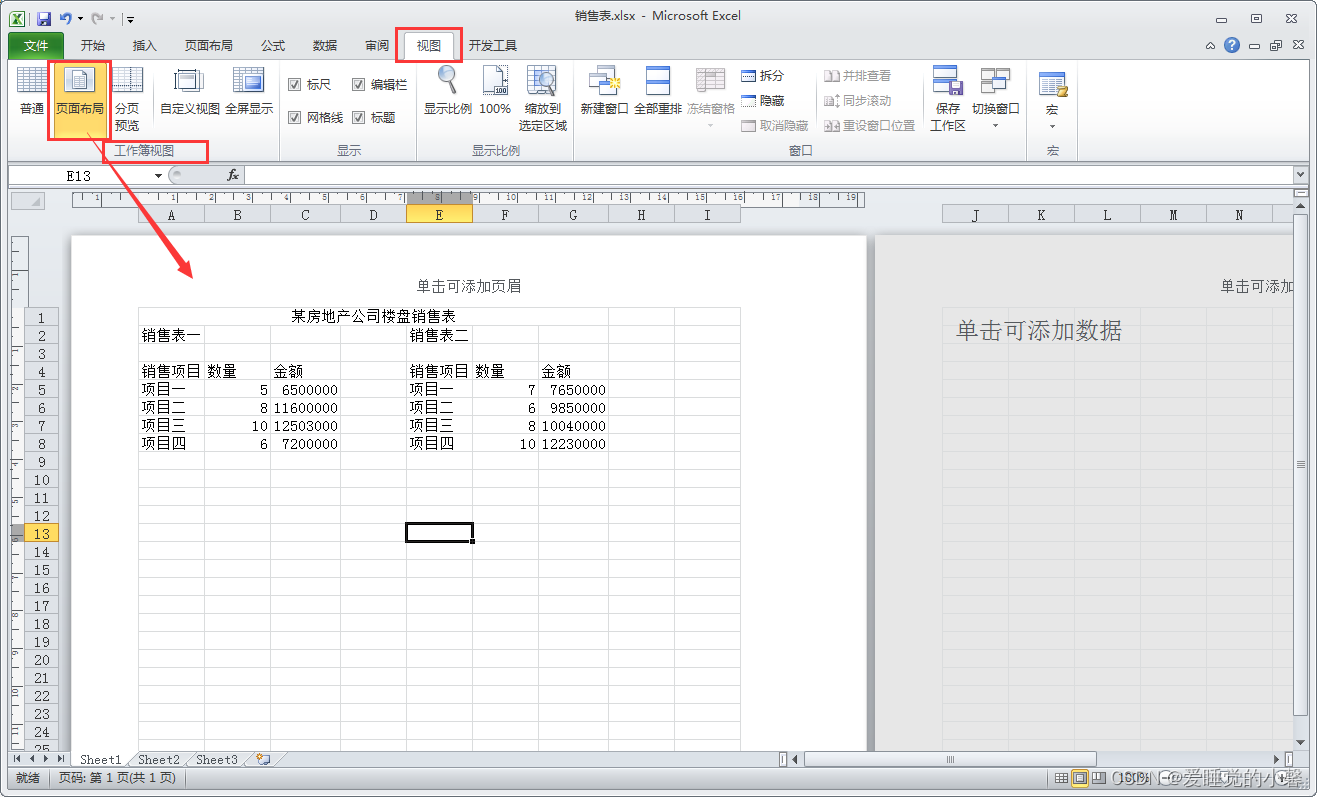1317x797 pixels.
Task: Select the Sheet1 worksheet tab
Action: pyautogui.click(x=100, y=759)
